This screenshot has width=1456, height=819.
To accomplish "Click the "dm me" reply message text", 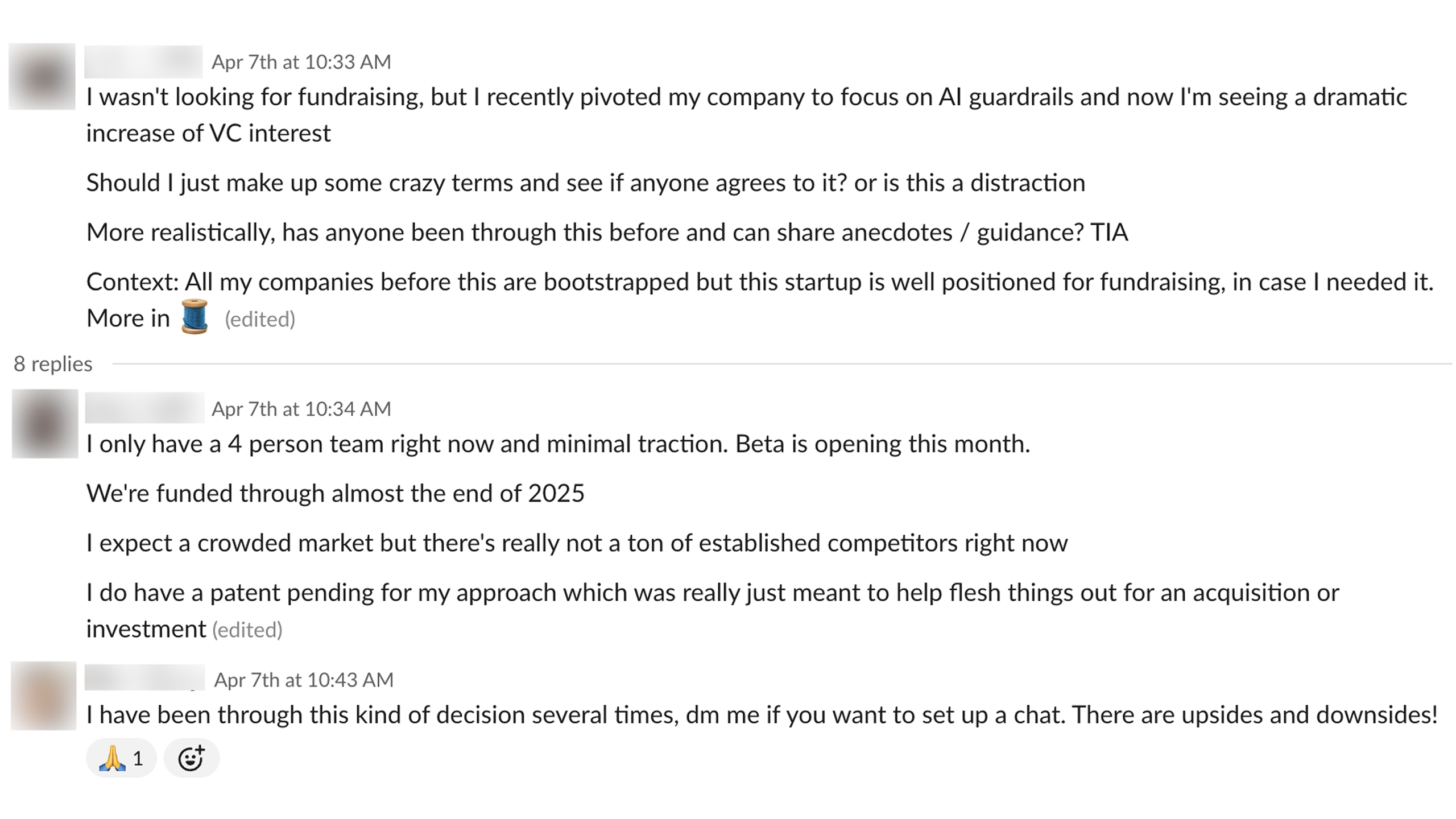I will click(762, 715).
